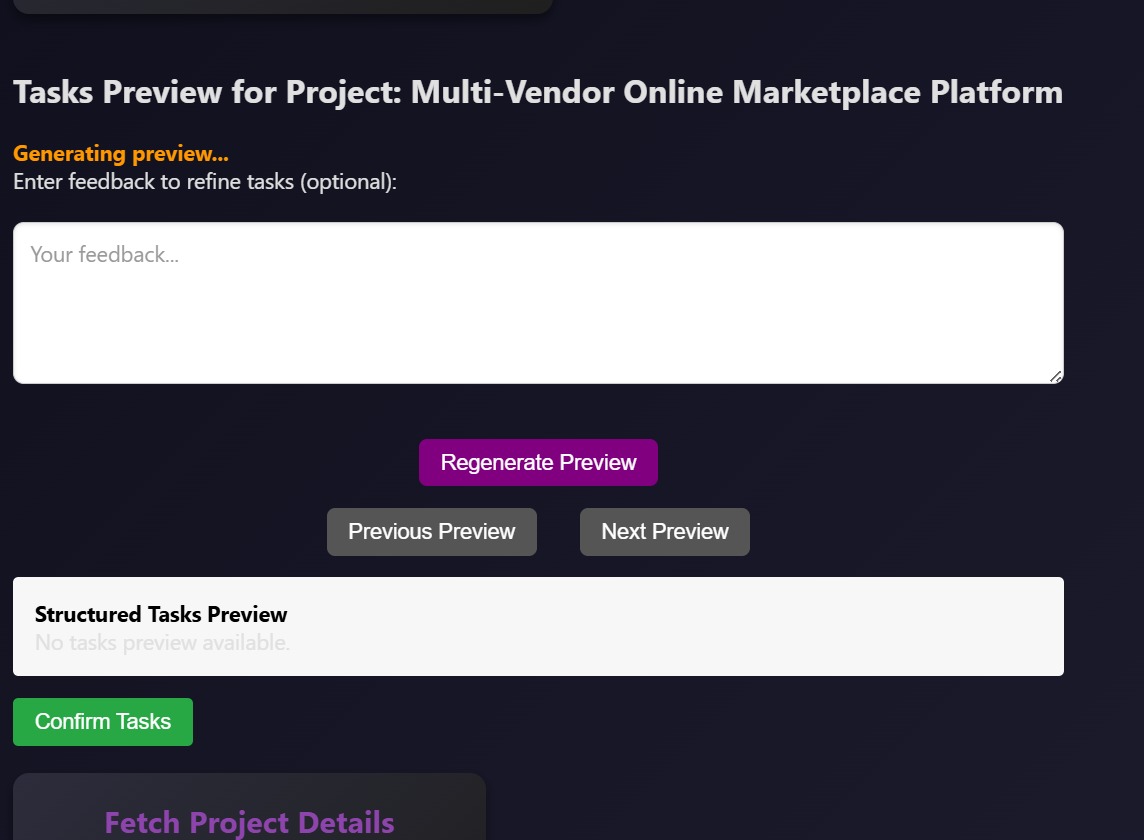Screen dimensions: 1144x840
Task: Click the Structured Tasks Preview heading
Action: 161,614
